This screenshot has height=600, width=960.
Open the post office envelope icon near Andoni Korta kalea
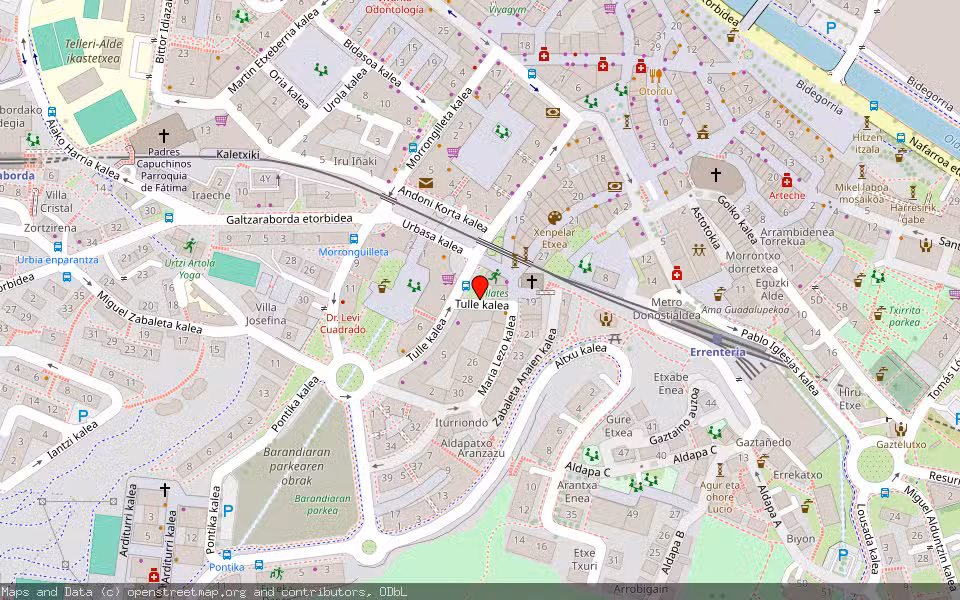pos(426,183)
